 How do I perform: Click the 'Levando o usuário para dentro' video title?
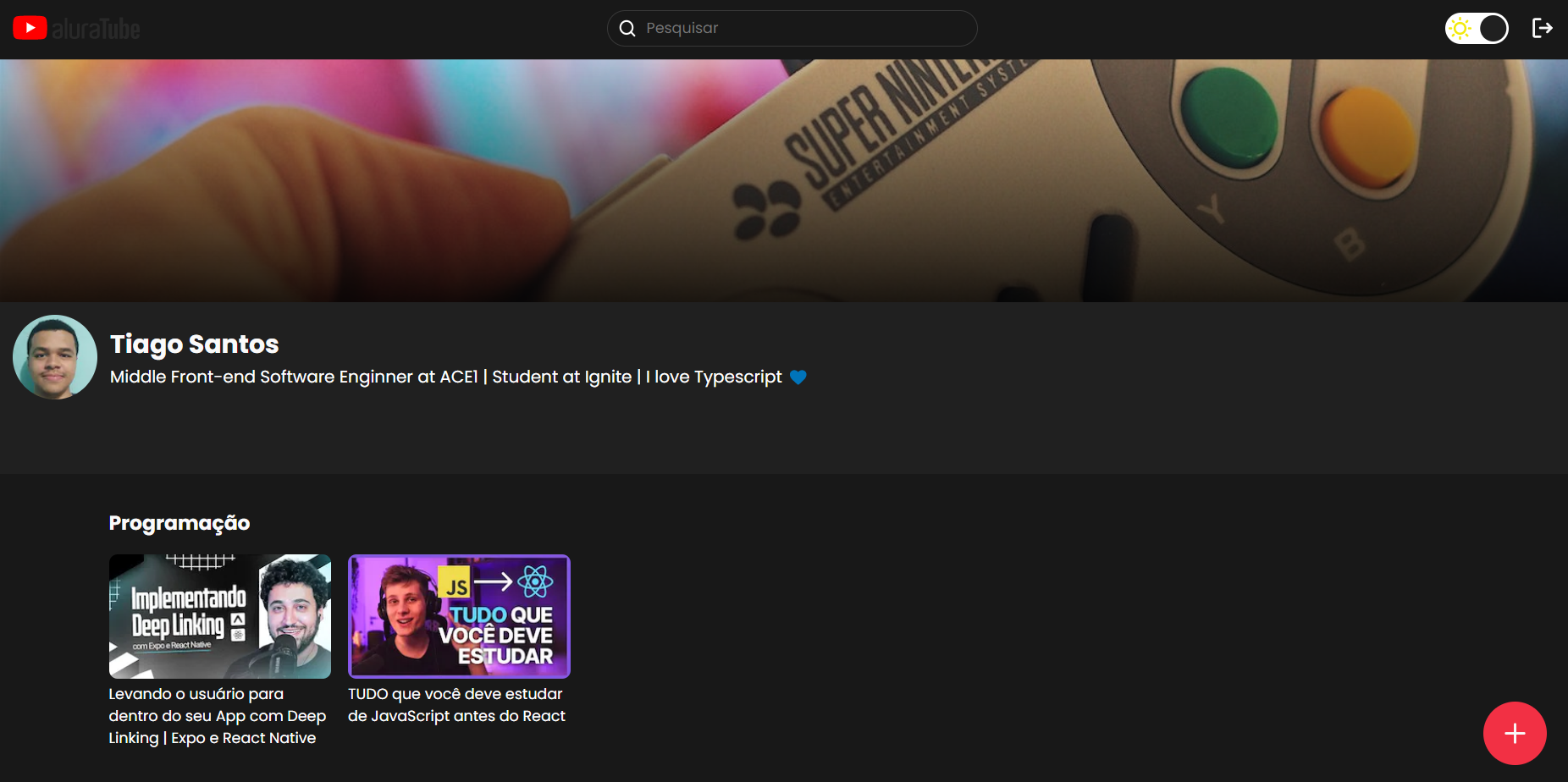[218, 716]
